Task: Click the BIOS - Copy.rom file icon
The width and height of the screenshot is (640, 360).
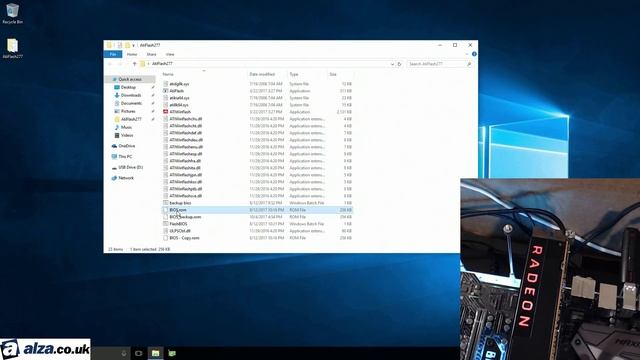Action: click(165, 238)
